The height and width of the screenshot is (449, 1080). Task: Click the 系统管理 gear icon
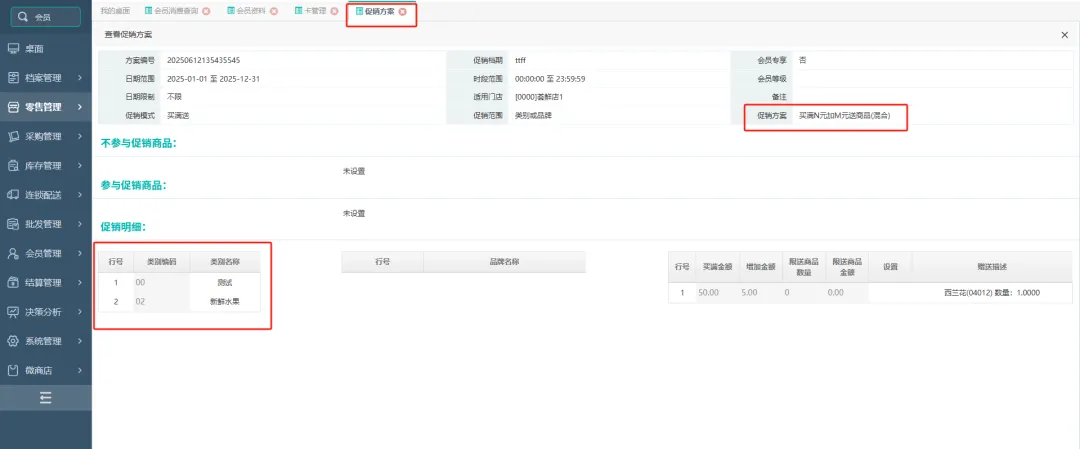(14, 341)
